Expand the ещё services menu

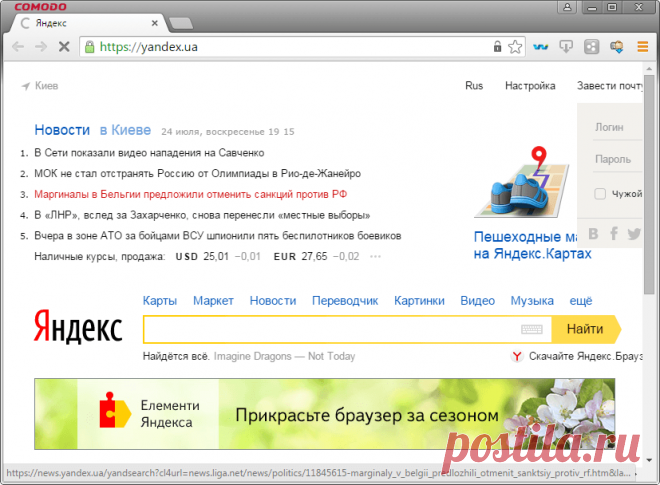tap(581, 301)
